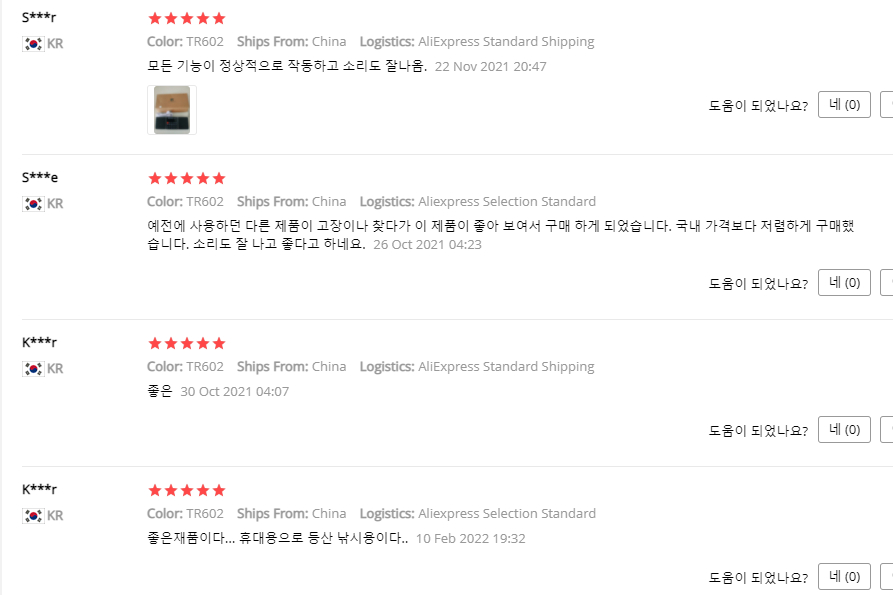
Task: Click the Korean flag icon beside S***e
Action: (x=33, y=204)
